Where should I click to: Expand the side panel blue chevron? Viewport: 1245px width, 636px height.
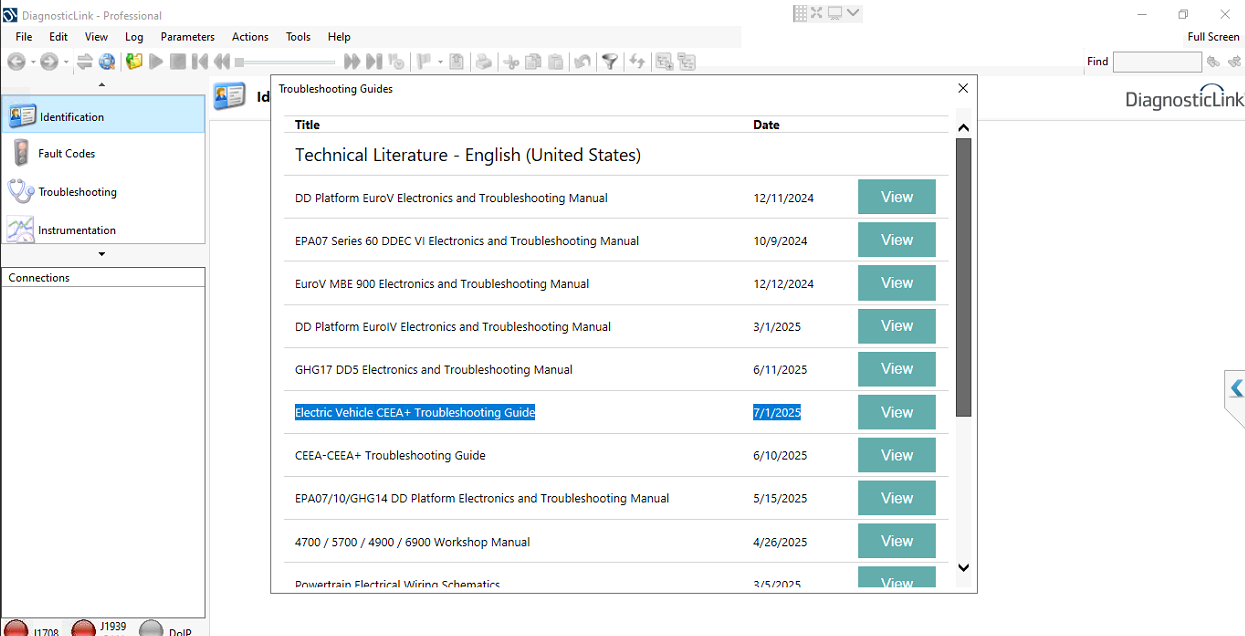pyautogui.click(x=1236, y=388)
